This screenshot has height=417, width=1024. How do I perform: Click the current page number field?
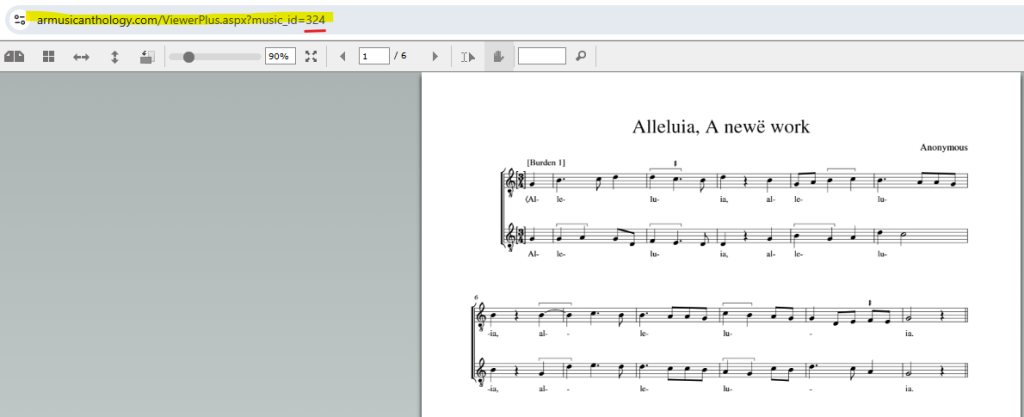click(374, 56)
